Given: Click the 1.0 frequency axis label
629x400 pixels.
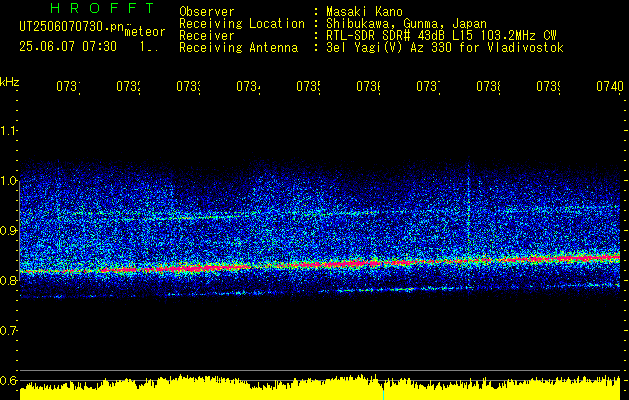Looking at the screenshot, I should click(x=8, y=181).
